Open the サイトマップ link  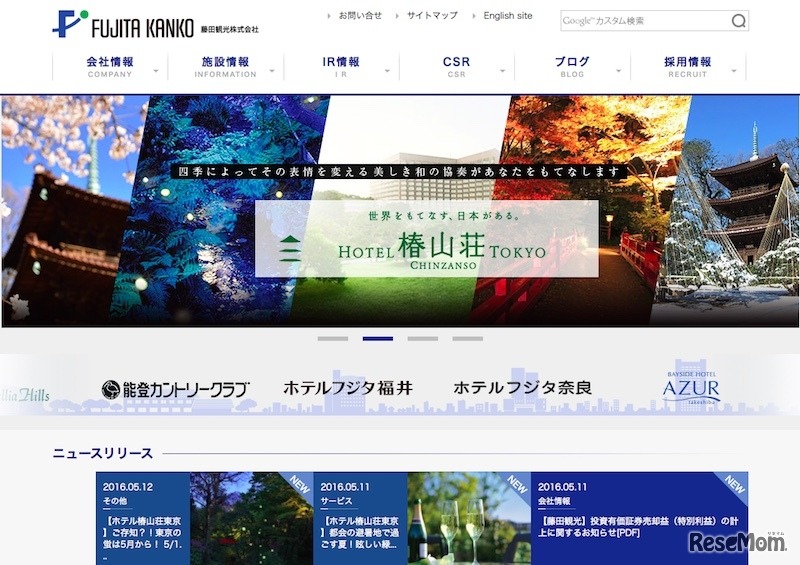432,15
